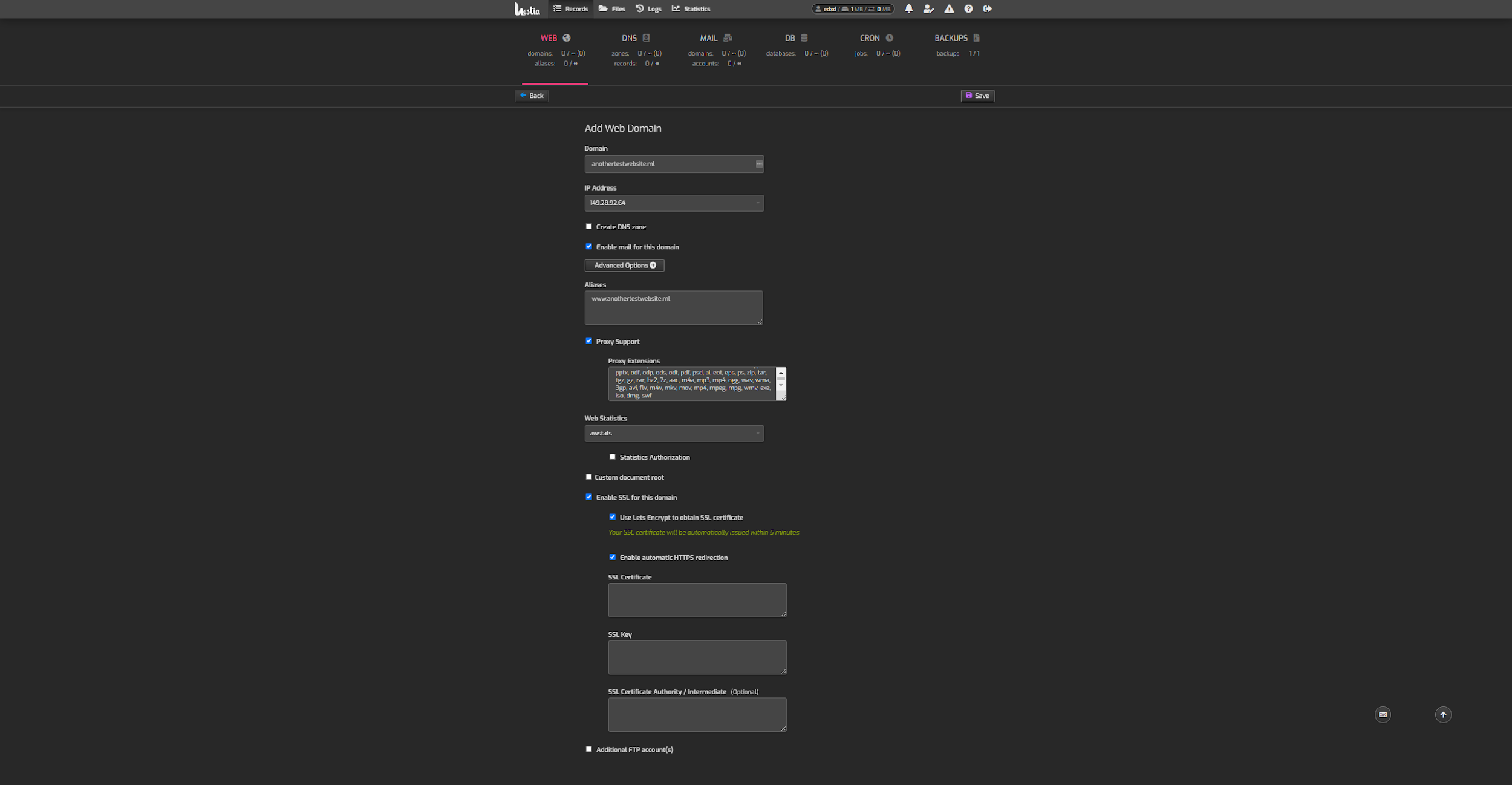Switch to the DNS tab

point(635,38)
